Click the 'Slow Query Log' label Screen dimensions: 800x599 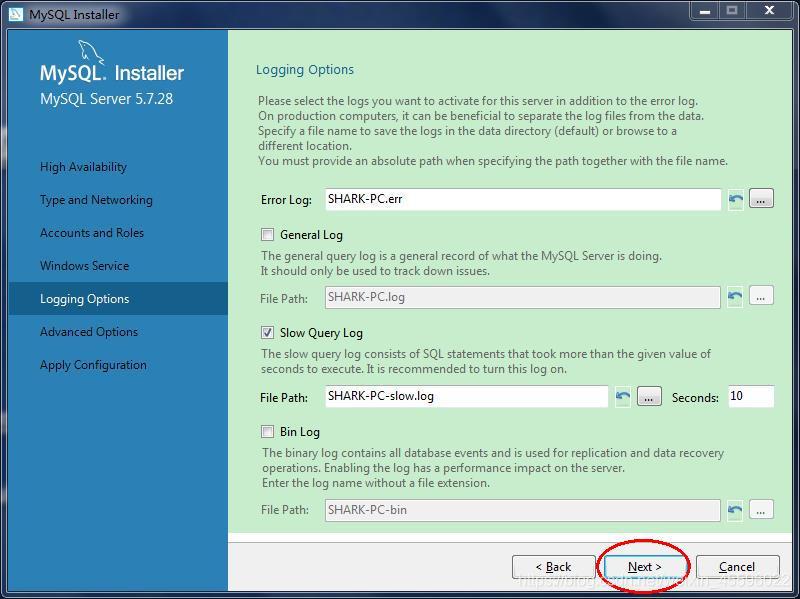321,333
